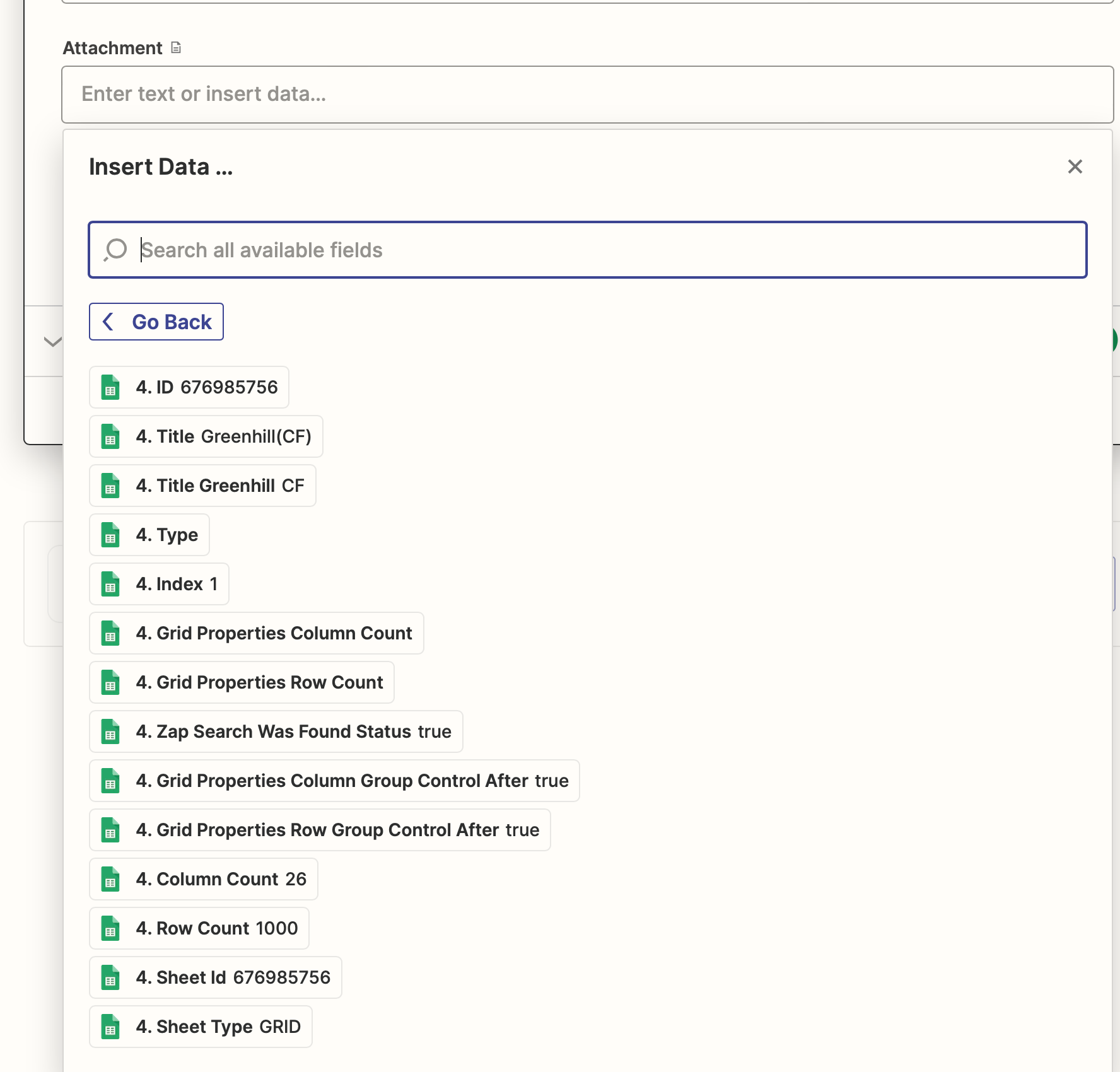Screen dimensions: 1120x1072
Task: Click the Sheets icon beside 4. Type
Action: point(111,535)
